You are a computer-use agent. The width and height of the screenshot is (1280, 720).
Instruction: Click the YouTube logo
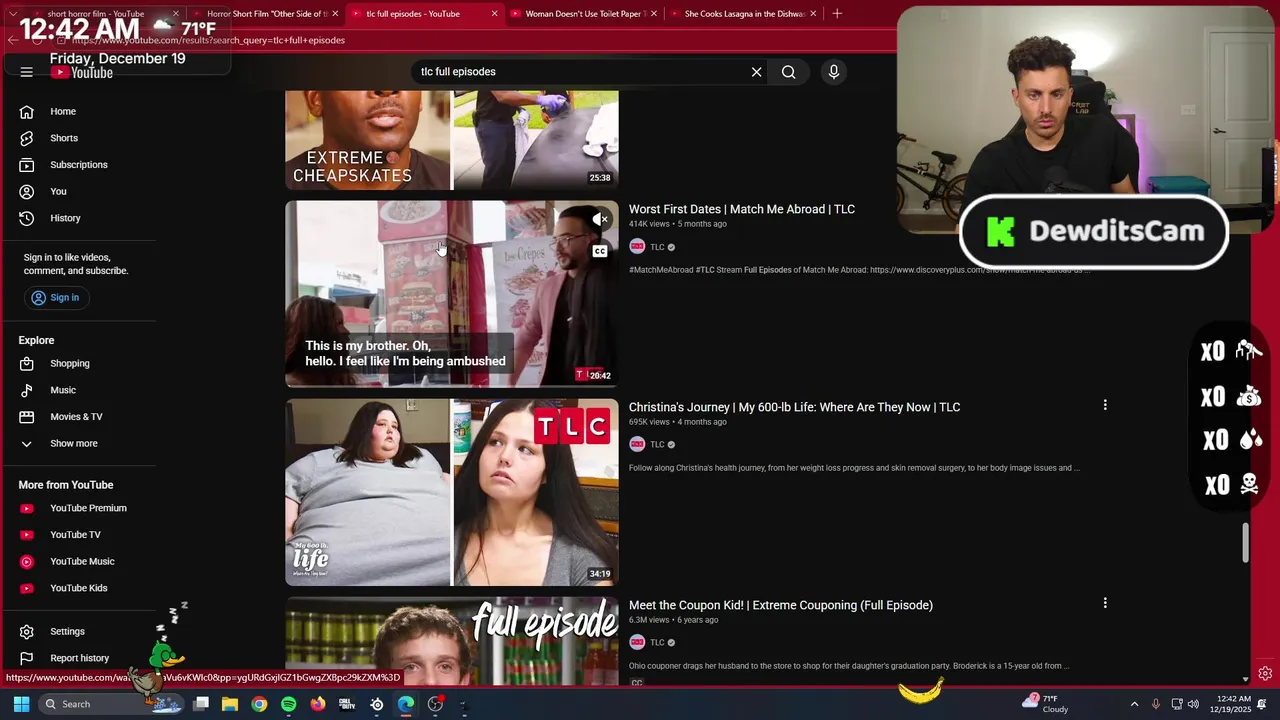click(x=84, y=73)
